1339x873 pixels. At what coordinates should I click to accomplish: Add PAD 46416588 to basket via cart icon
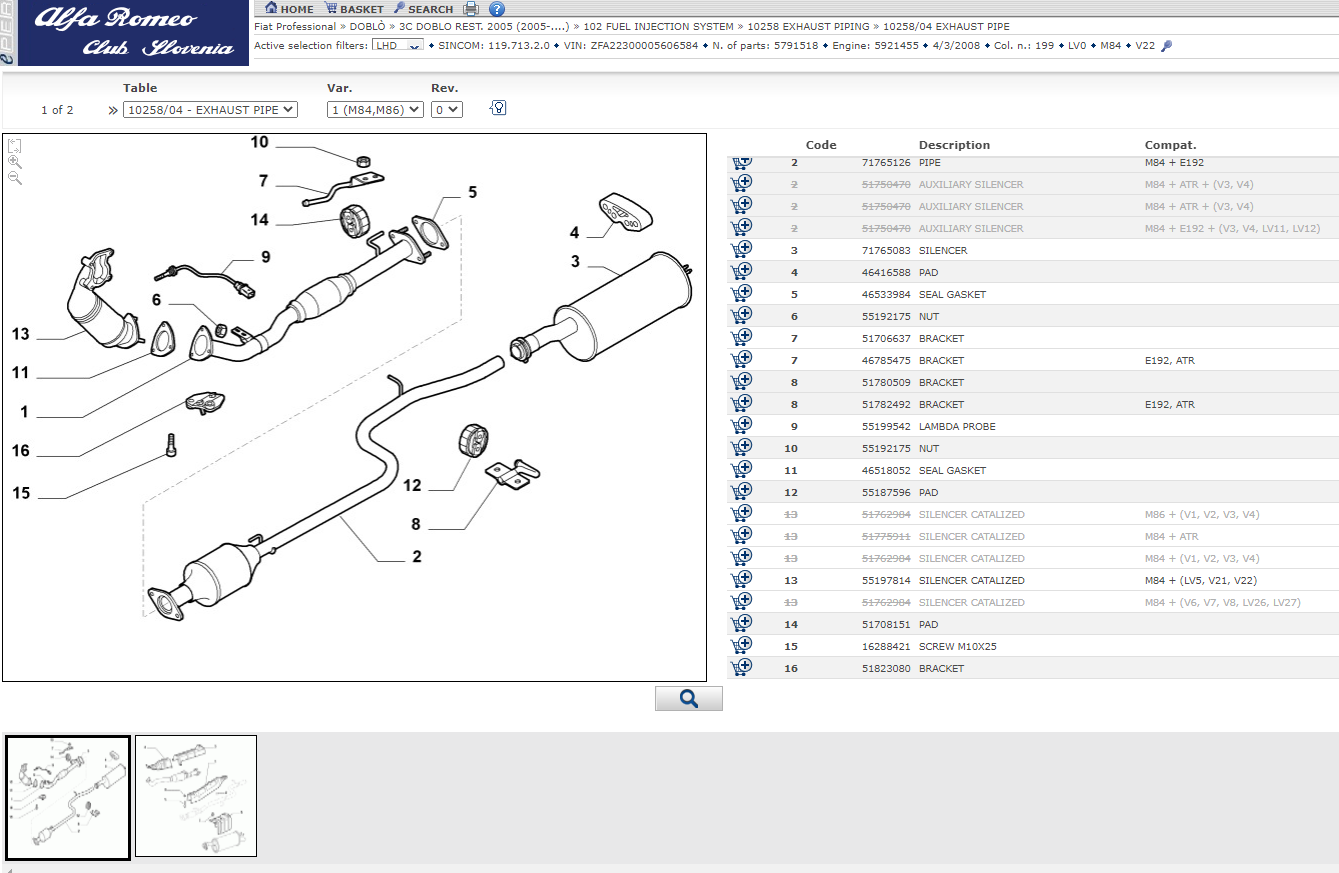point(742,272)
